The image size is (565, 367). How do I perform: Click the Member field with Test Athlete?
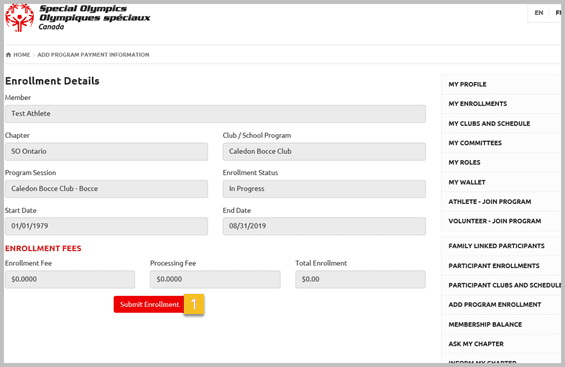(x=215, y=114)
